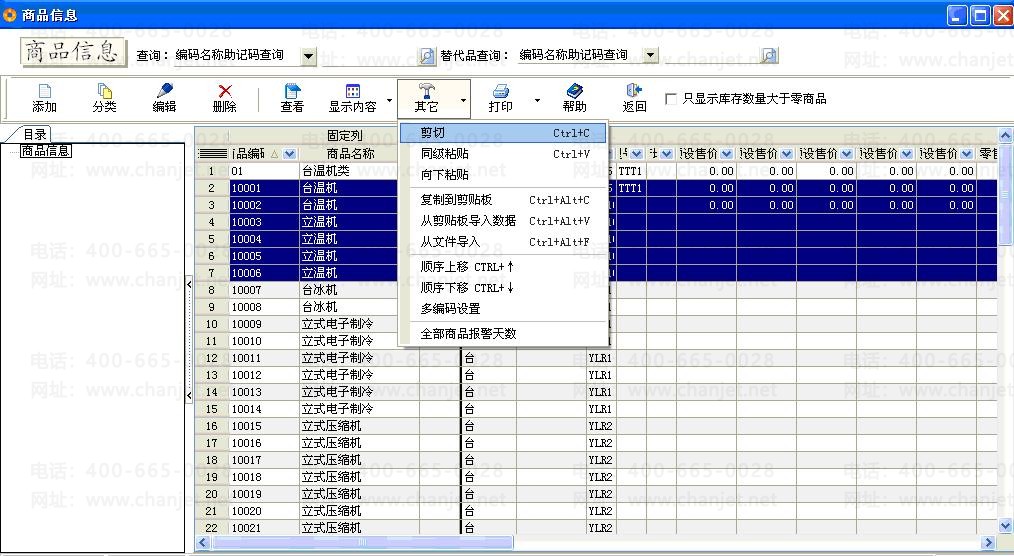Open 帮助 (Help) from the toolbar
The height and width of the screenshot is (556, 1014).
coord(574,98)
